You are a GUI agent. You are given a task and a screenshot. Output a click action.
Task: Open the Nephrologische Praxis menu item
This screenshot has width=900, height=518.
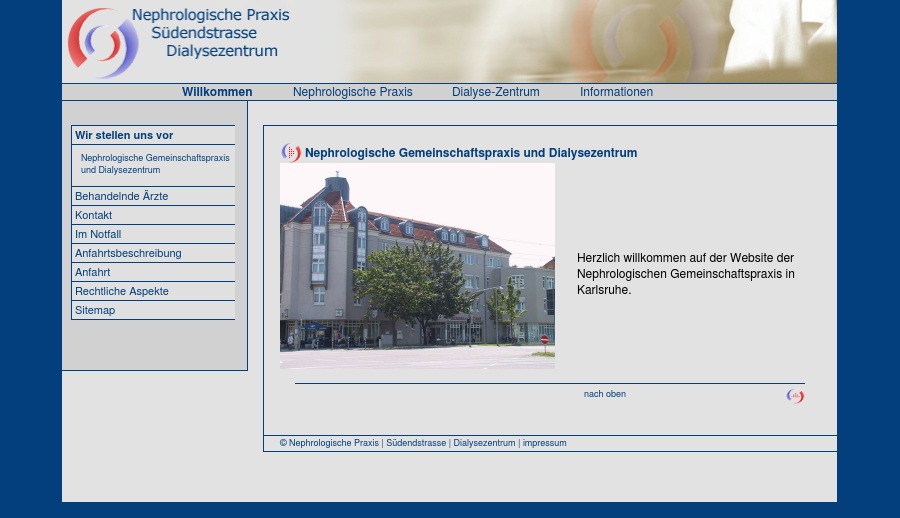point(352,92)
